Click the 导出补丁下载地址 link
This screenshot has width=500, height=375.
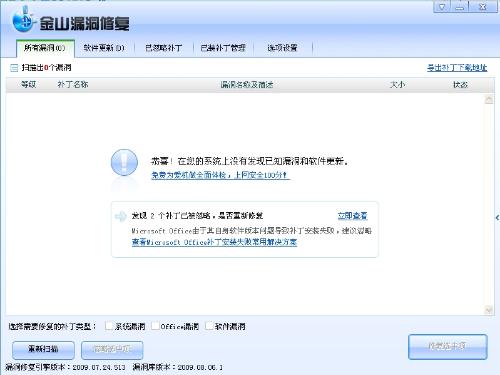pyautogui.click(x=457, y=68)
